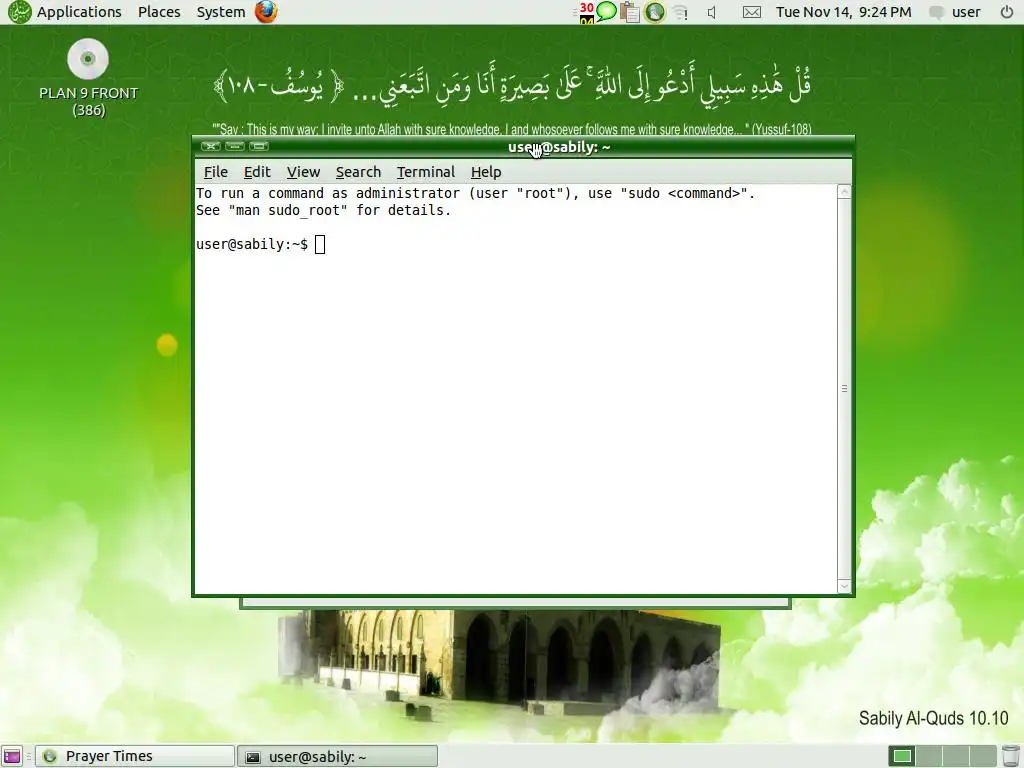Click the terminal vertical scrollbar handle
The image size is (1024, 768).
pos(844,389)
